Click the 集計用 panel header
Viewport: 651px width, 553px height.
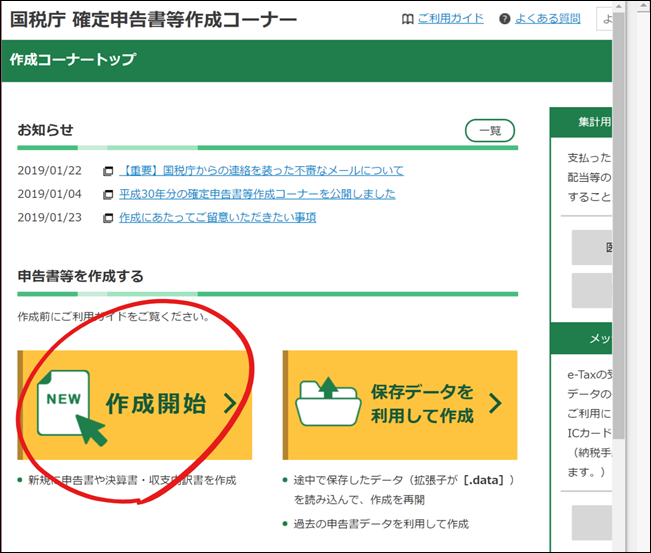pyautogui.click(x=581, y=122)
